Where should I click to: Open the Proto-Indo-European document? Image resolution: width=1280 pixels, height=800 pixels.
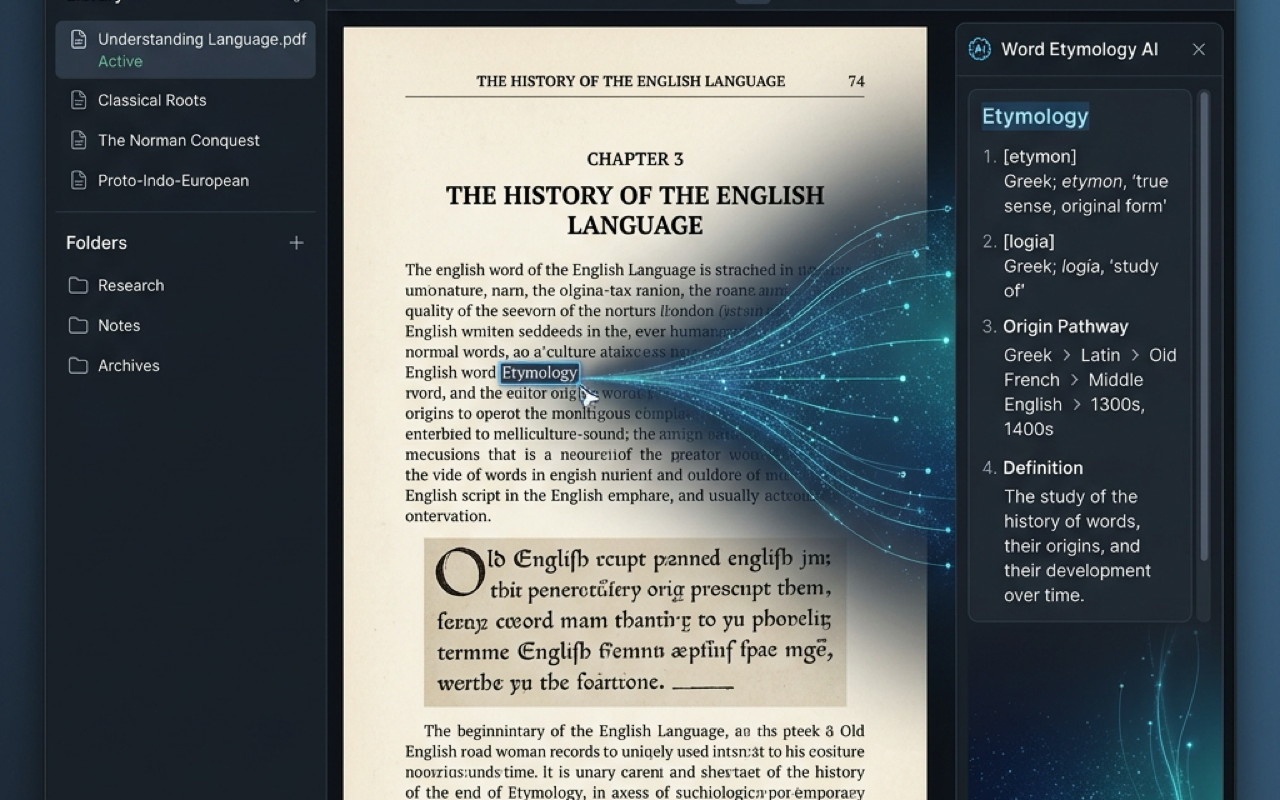[x=173, y=180]
